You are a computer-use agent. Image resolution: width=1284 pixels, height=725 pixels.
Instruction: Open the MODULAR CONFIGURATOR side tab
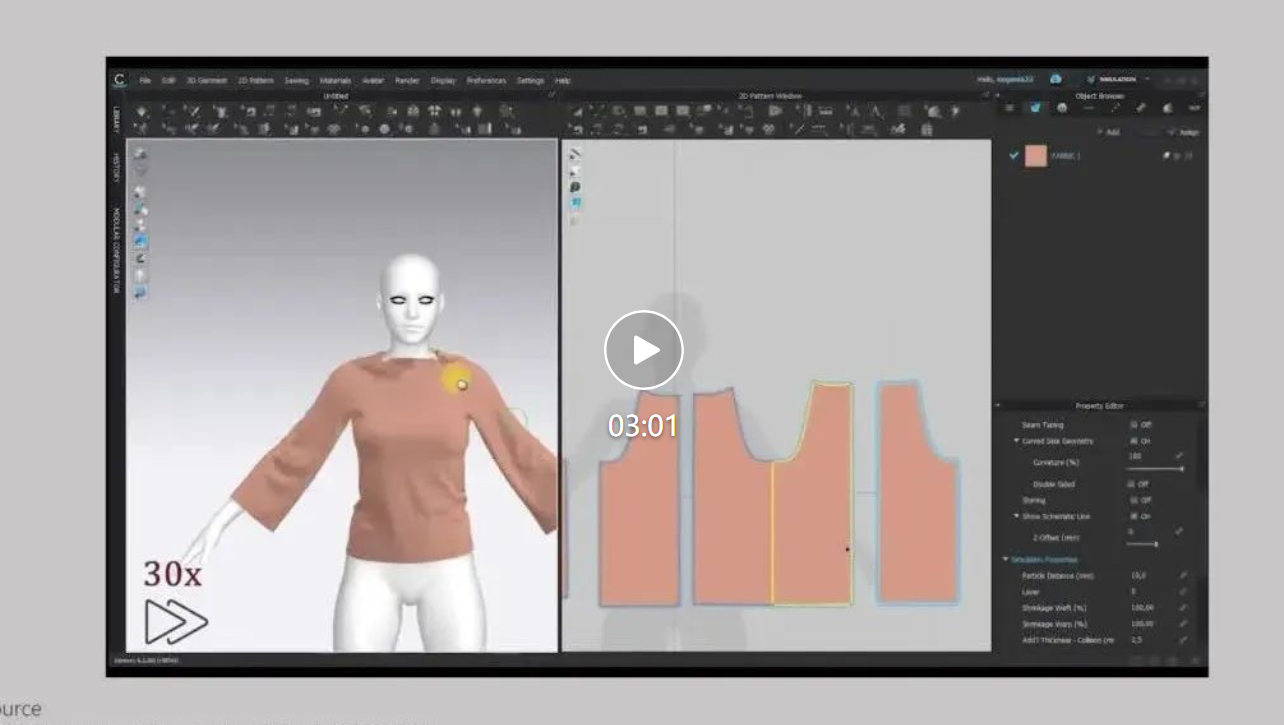[116, 250]
